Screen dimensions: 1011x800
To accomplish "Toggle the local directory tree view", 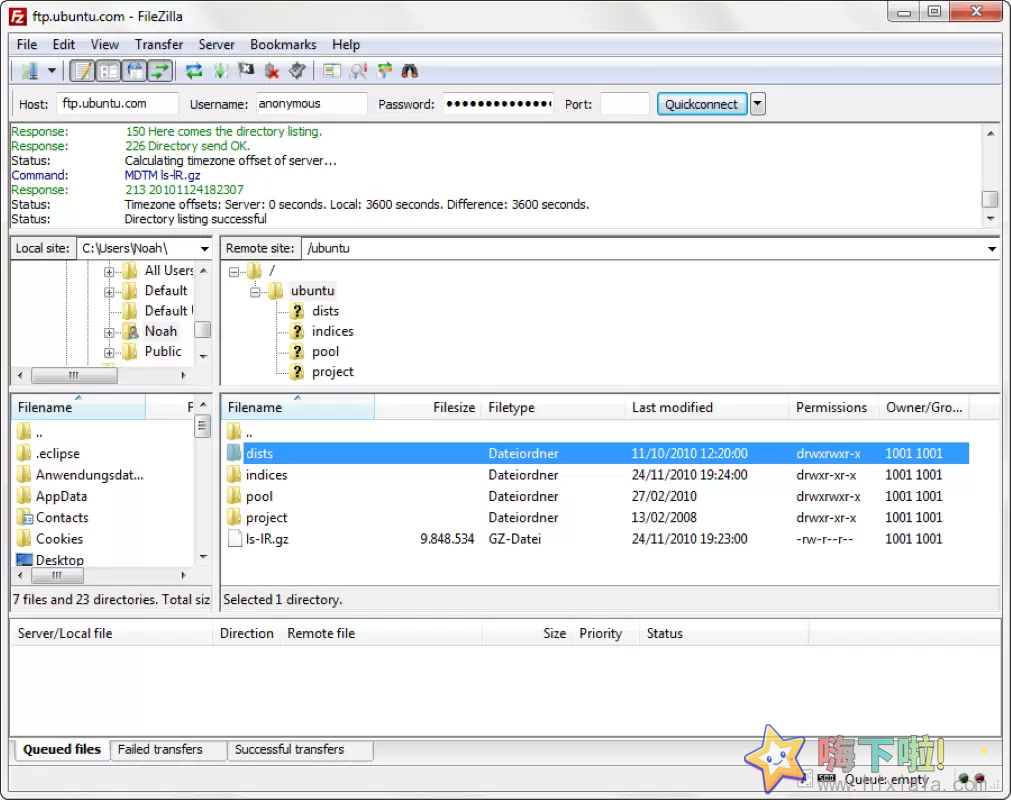I will (107, 70).
